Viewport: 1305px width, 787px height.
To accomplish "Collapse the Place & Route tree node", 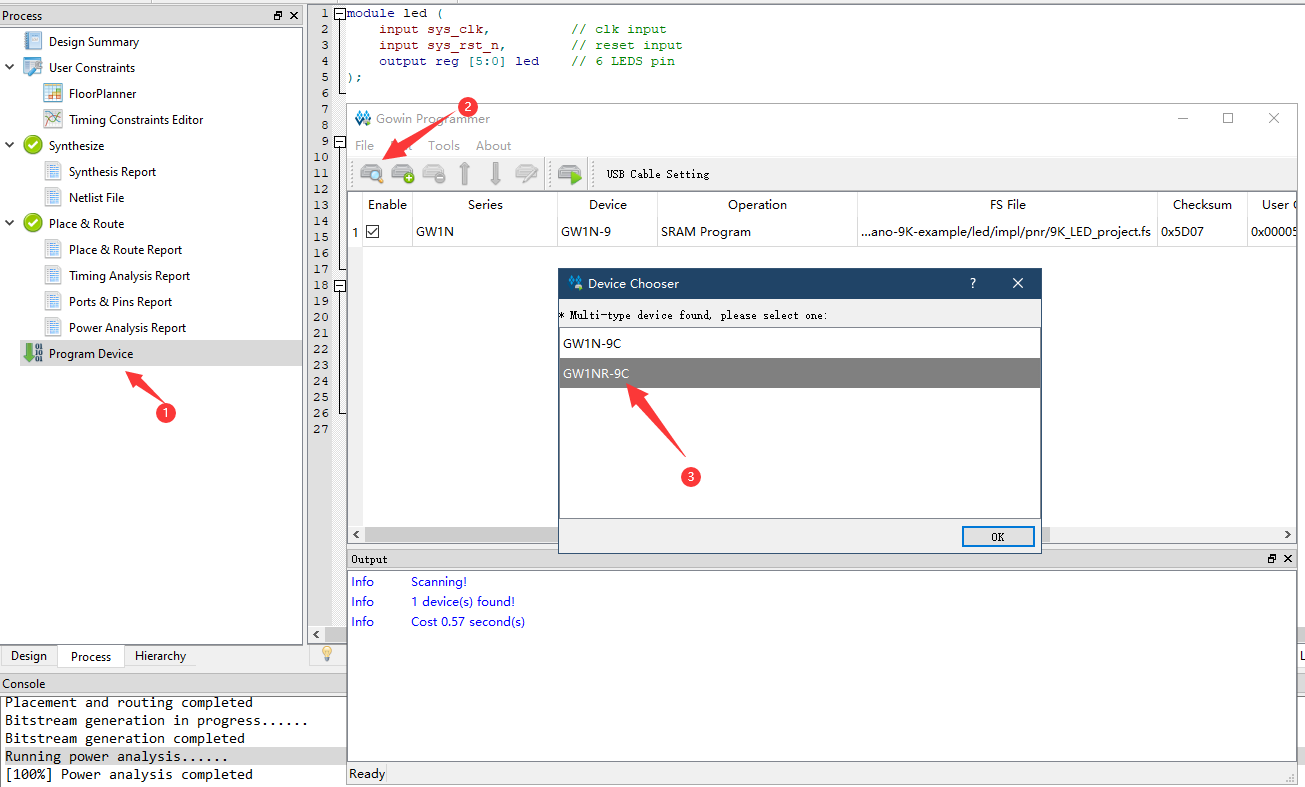I will pos(10,223).
